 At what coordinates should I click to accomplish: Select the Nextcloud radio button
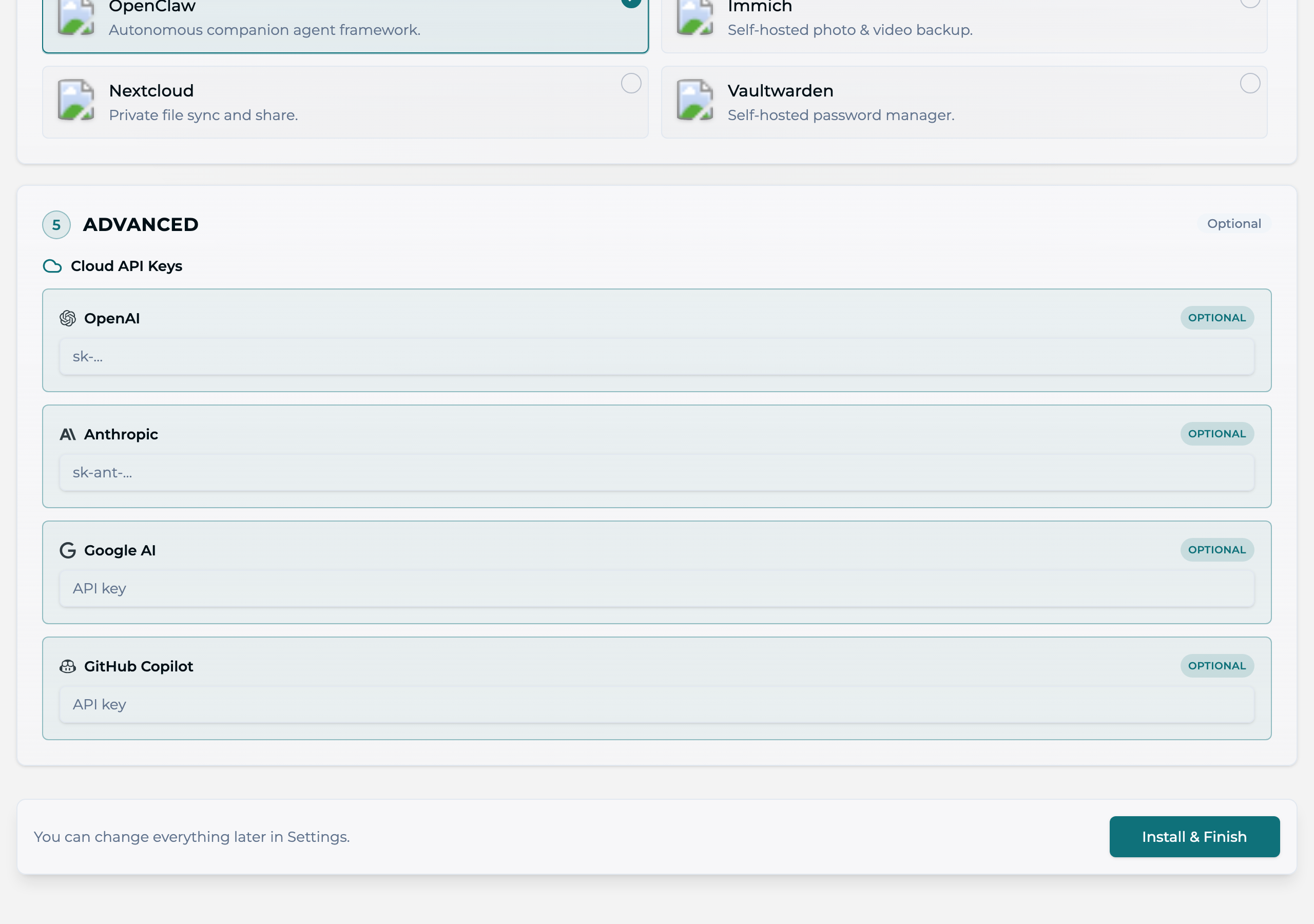[631, 84]
